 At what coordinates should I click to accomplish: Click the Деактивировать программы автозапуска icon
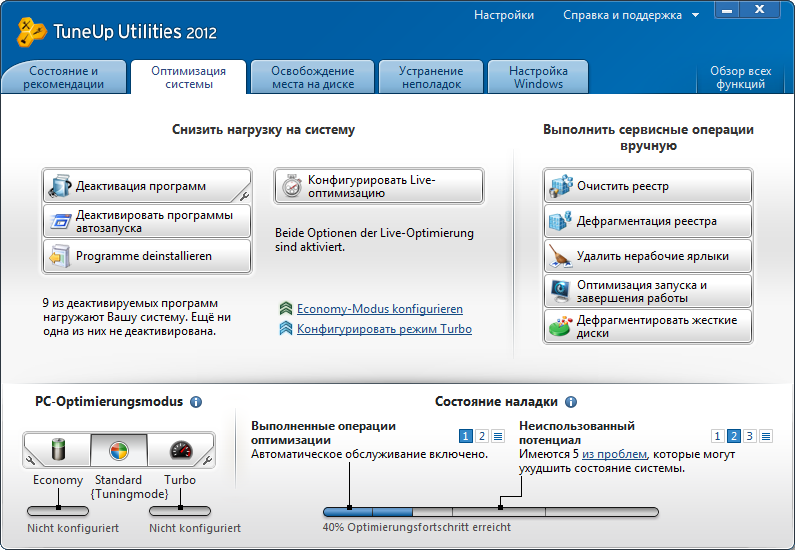[x=60, y=222]
